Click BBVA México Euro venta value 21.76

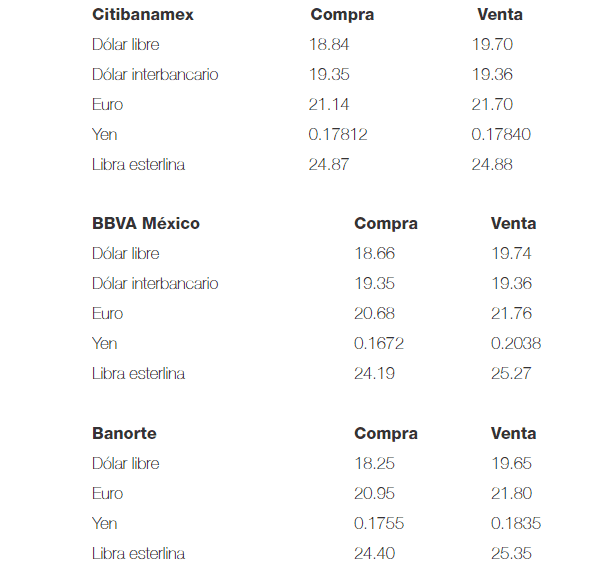[x=511, y=314]
